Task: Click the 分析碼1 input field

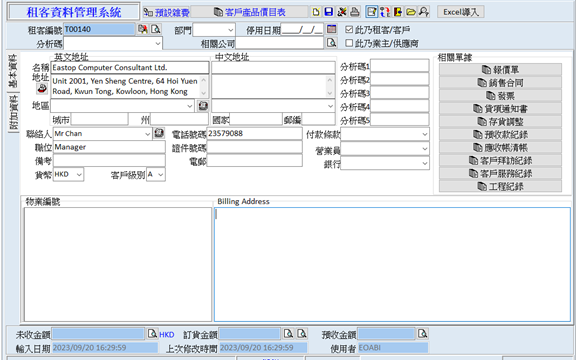Action: pos(400,66)
